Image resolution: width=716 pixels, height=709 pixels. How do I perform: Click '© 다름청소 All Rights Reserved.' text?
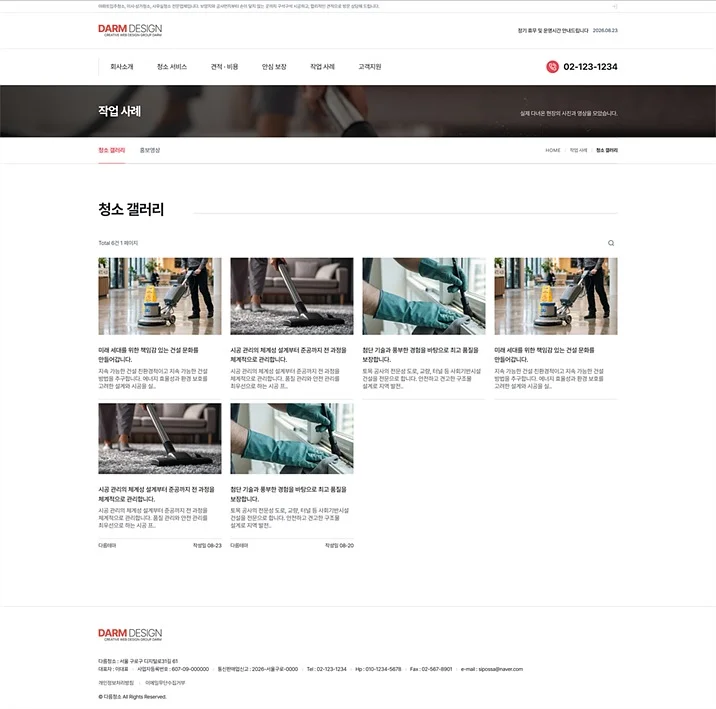132,697
